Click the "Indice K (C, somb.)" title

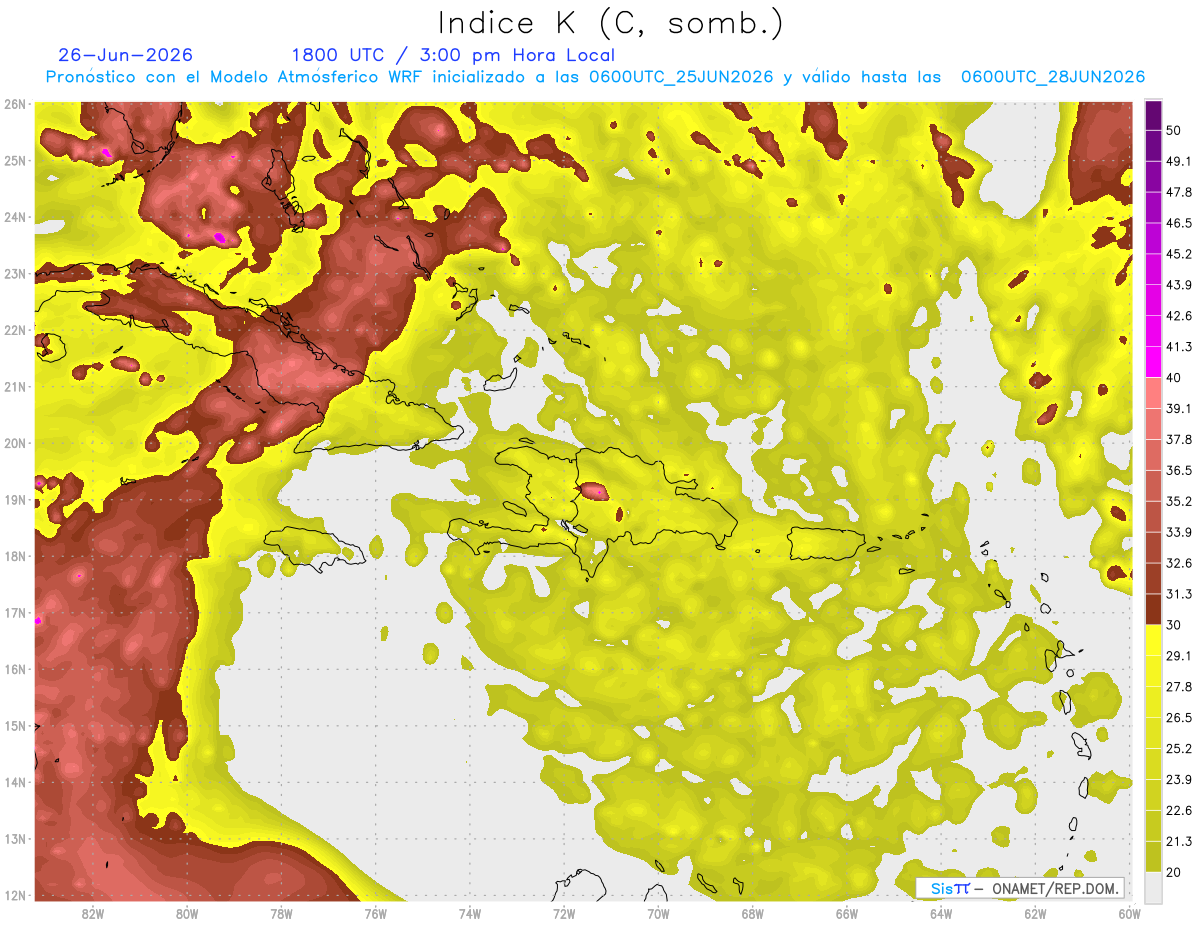[610, 23]
